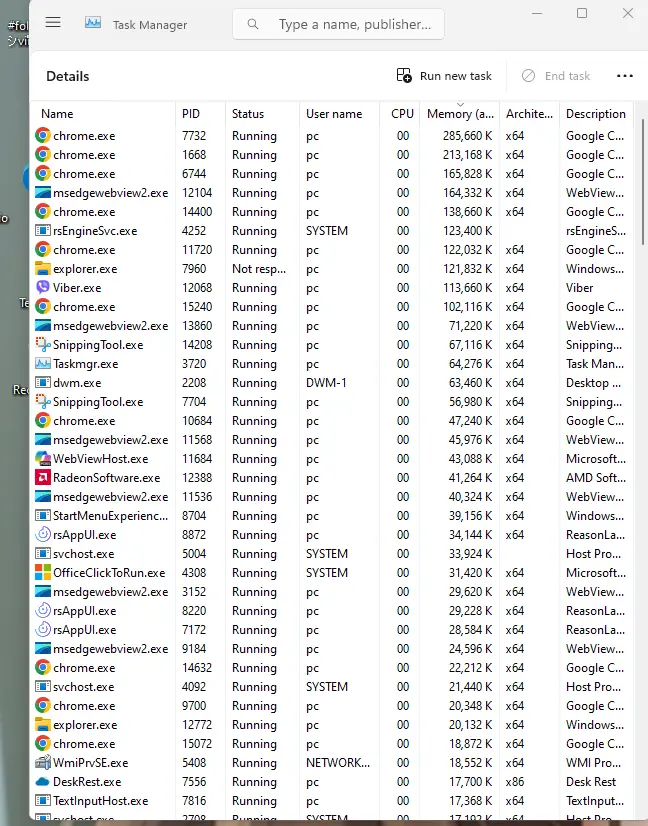Open the three-dot more options menu
The width and height of the screenshot is (648, 826).
tap(625, 76)
